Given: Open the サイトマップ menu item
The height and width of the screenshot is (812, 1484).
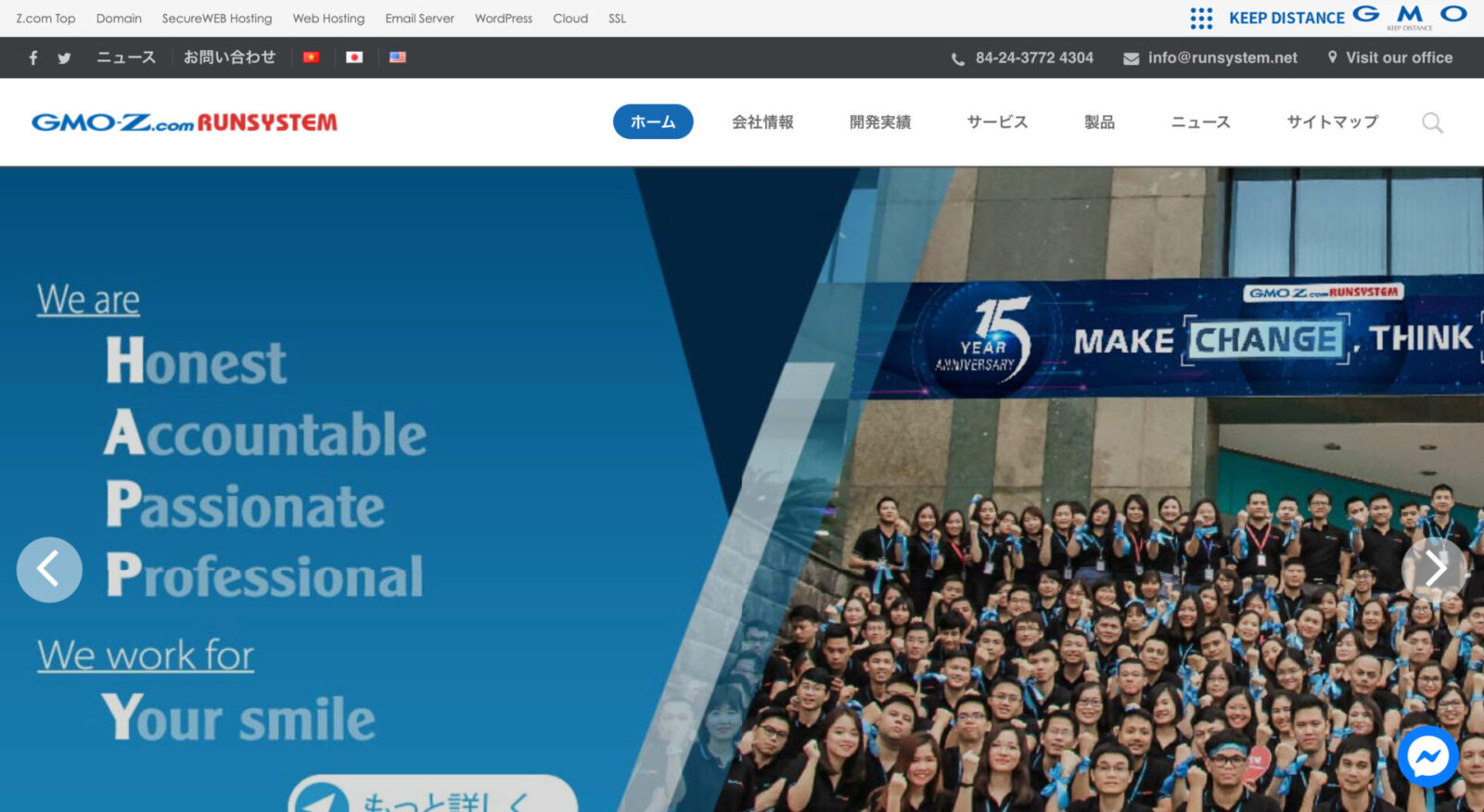Looking at the screenshot, I should coord(1332,121).
